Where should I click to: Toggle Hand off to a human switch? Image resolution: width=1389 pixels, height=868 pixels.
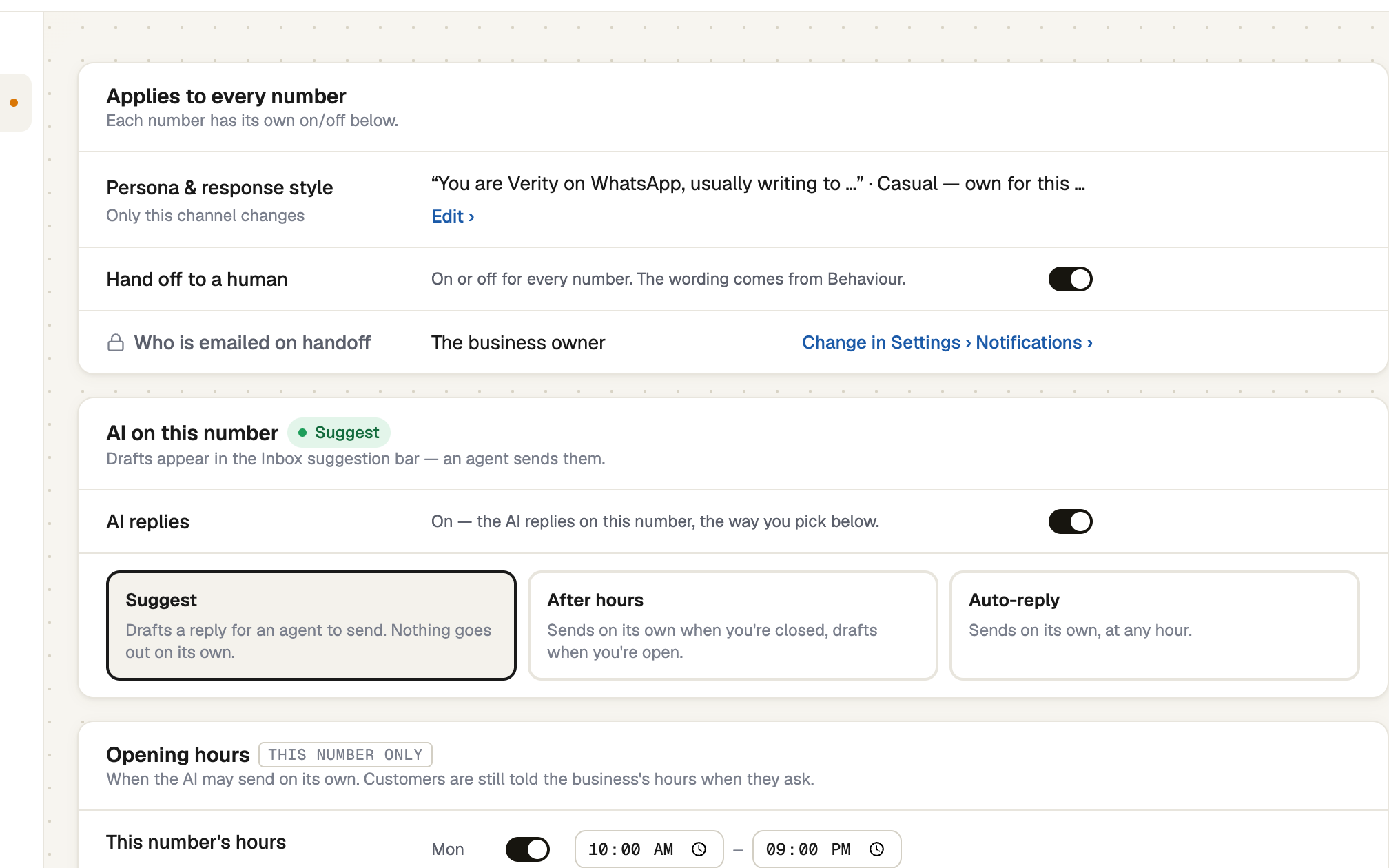pyautogui.click(x=1070, y=279)
